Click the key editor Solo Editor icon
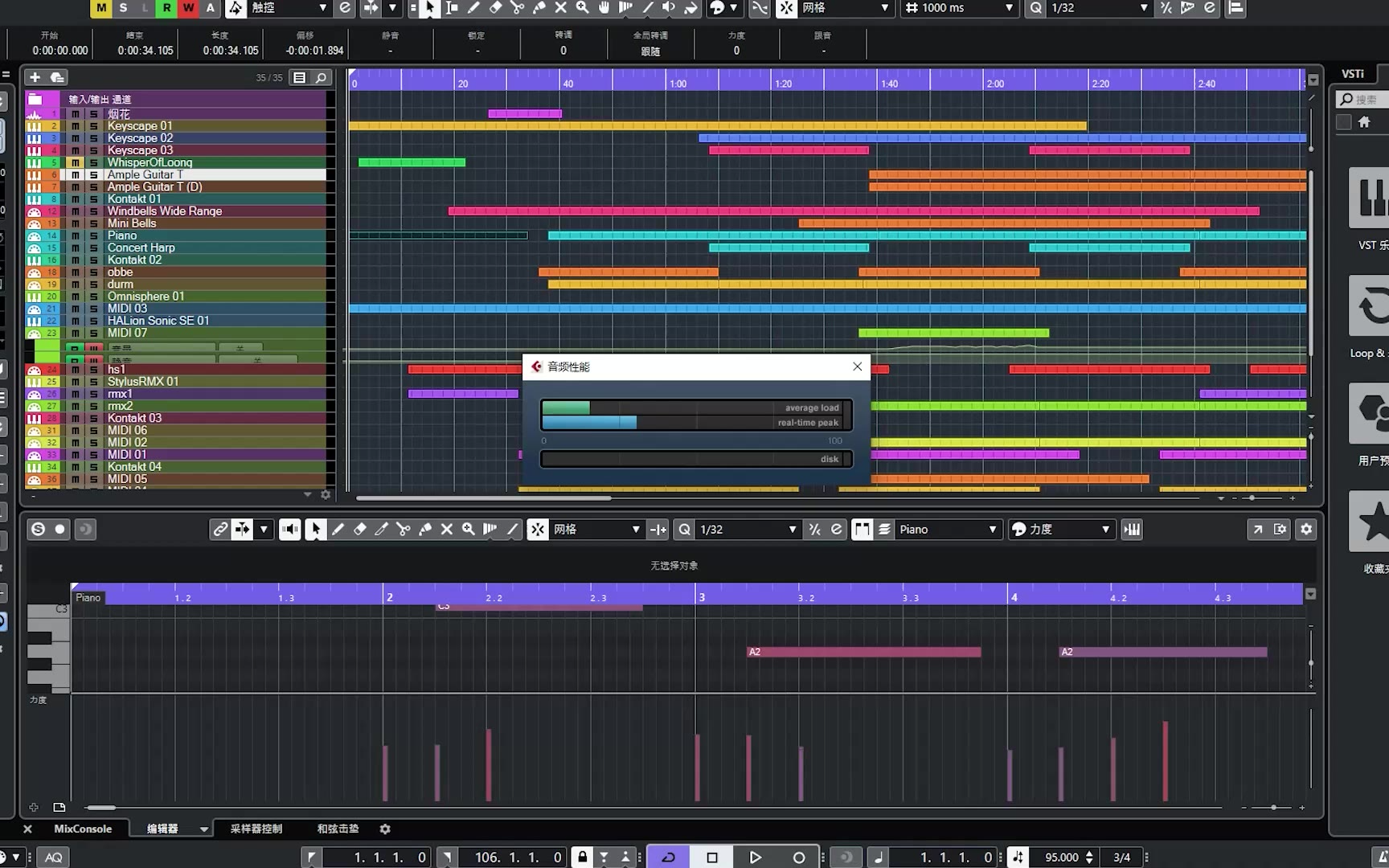Screen dimensions: 1389x868 [x=38, y=529]
